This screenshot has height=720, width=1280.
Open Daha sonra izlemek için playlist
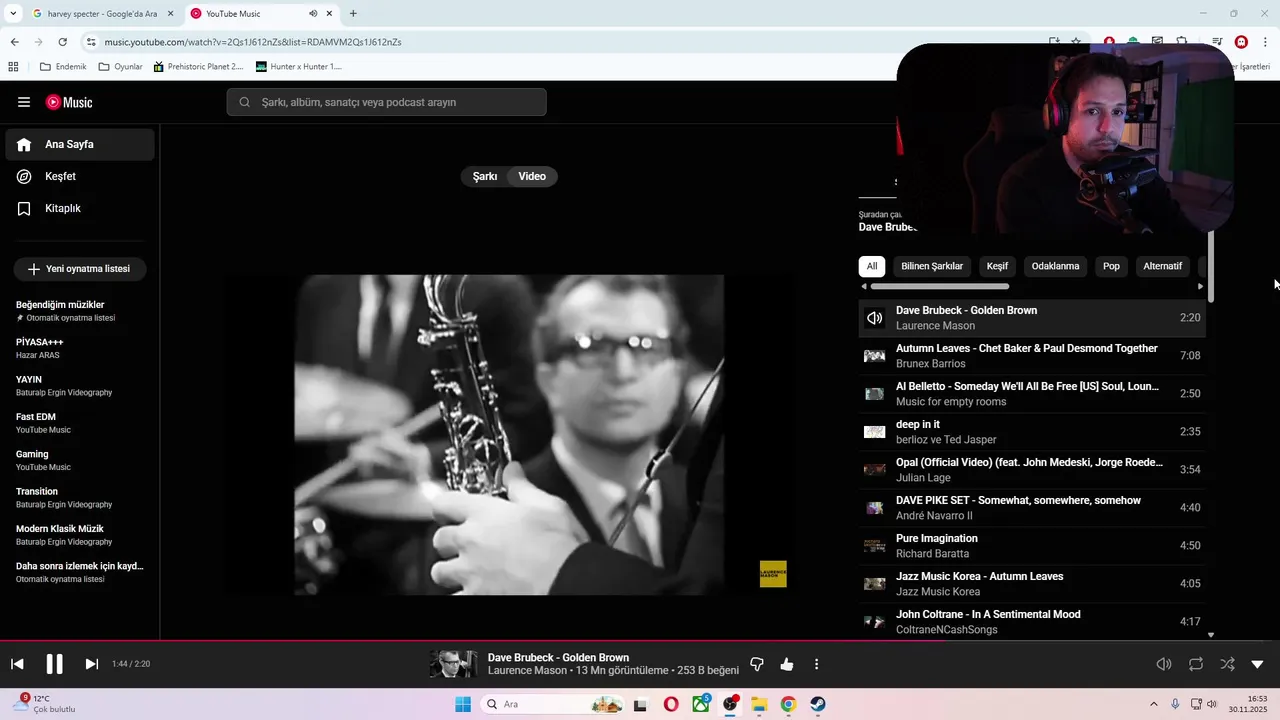[80, 572]
